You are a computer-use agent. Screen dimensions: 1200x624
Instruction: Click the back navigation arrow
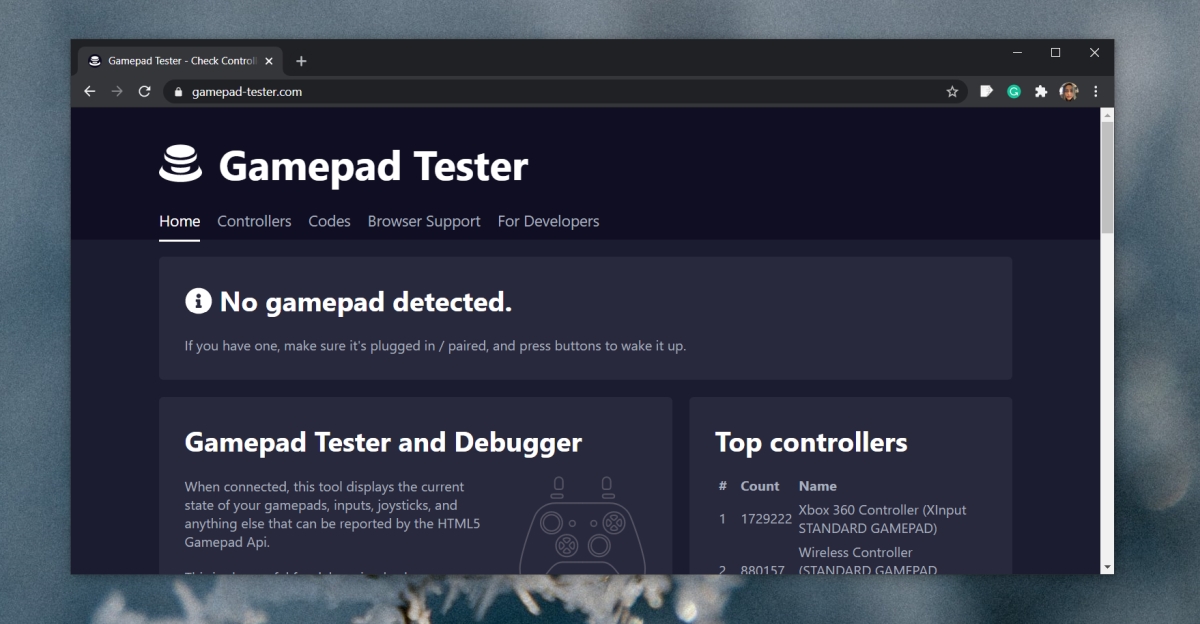click(x=89, y=91)
